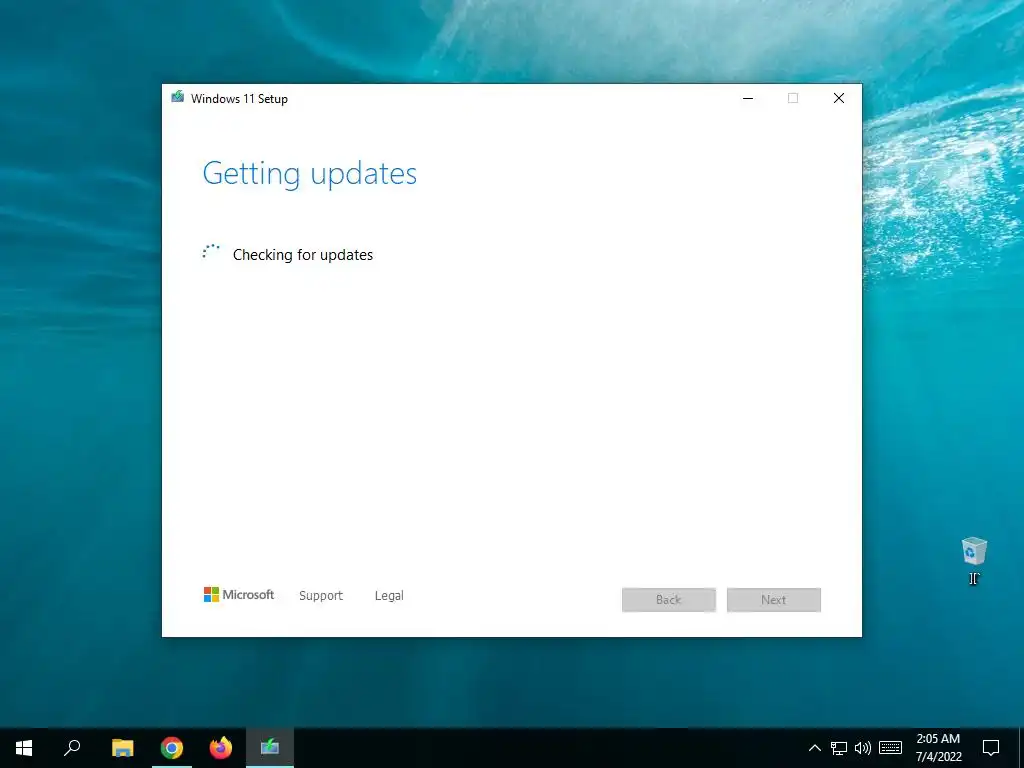Open the Windows Start menu

pos(24,748)
